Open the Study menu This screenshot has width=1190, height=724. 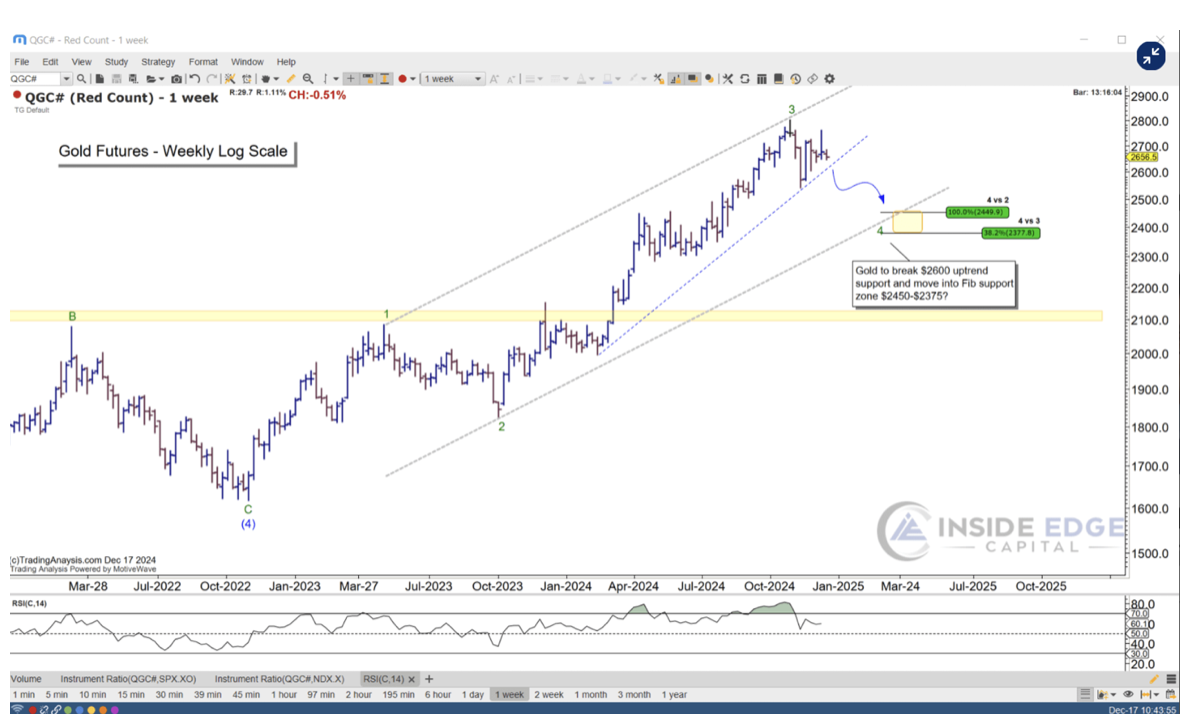pos(116,62)
